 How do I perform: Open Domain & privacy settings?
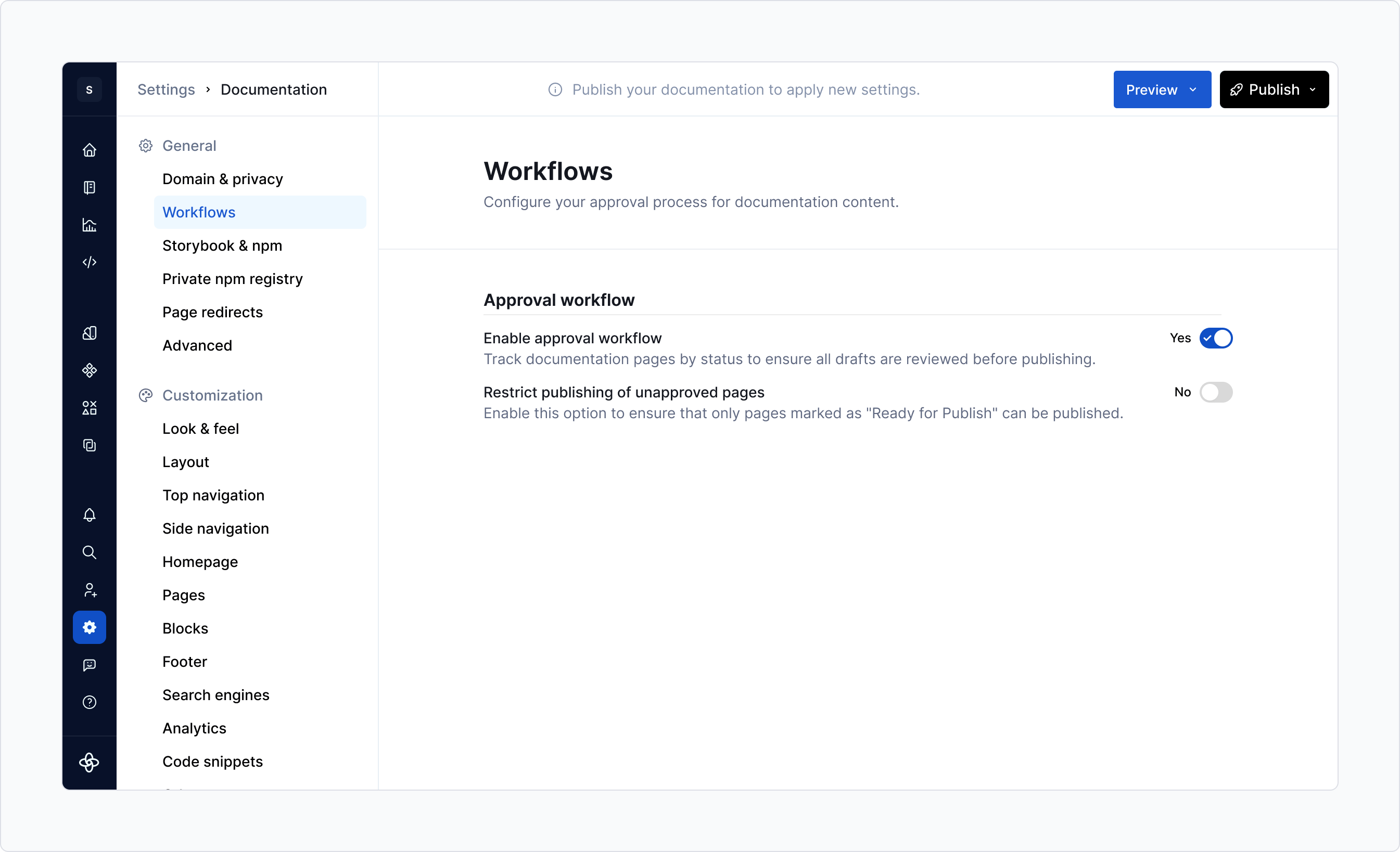click(x=222, y=178)
